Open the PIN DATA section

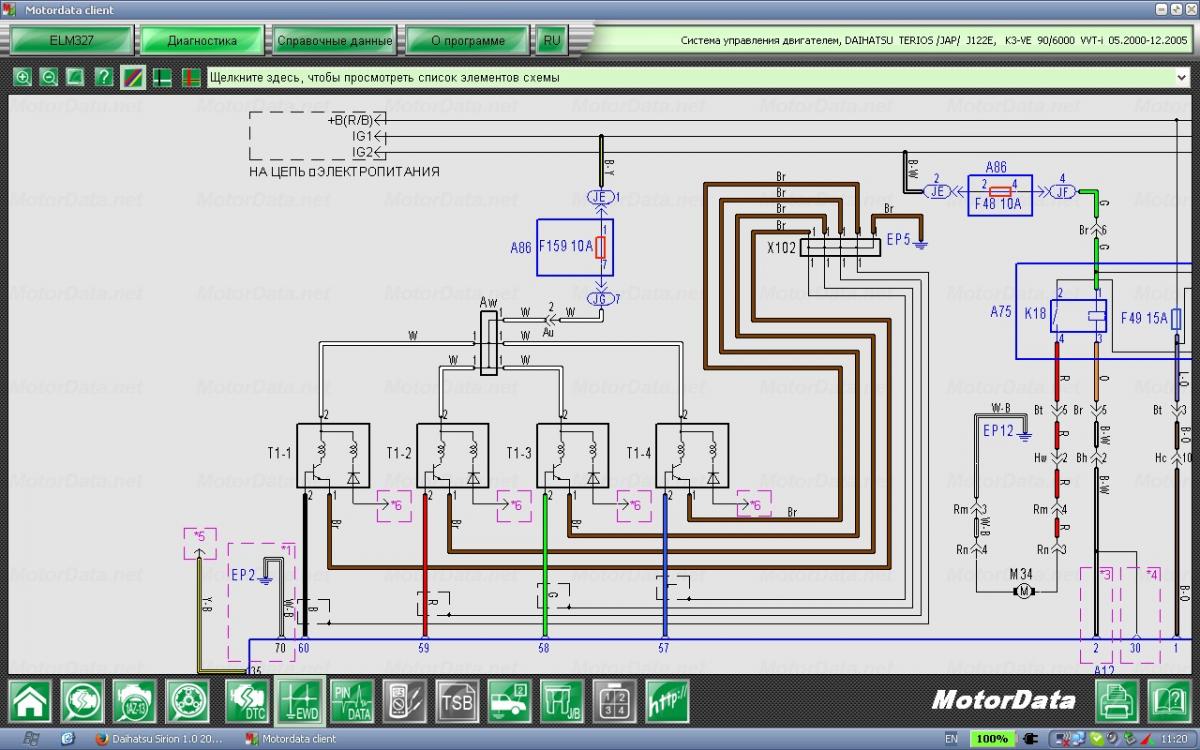352,700
